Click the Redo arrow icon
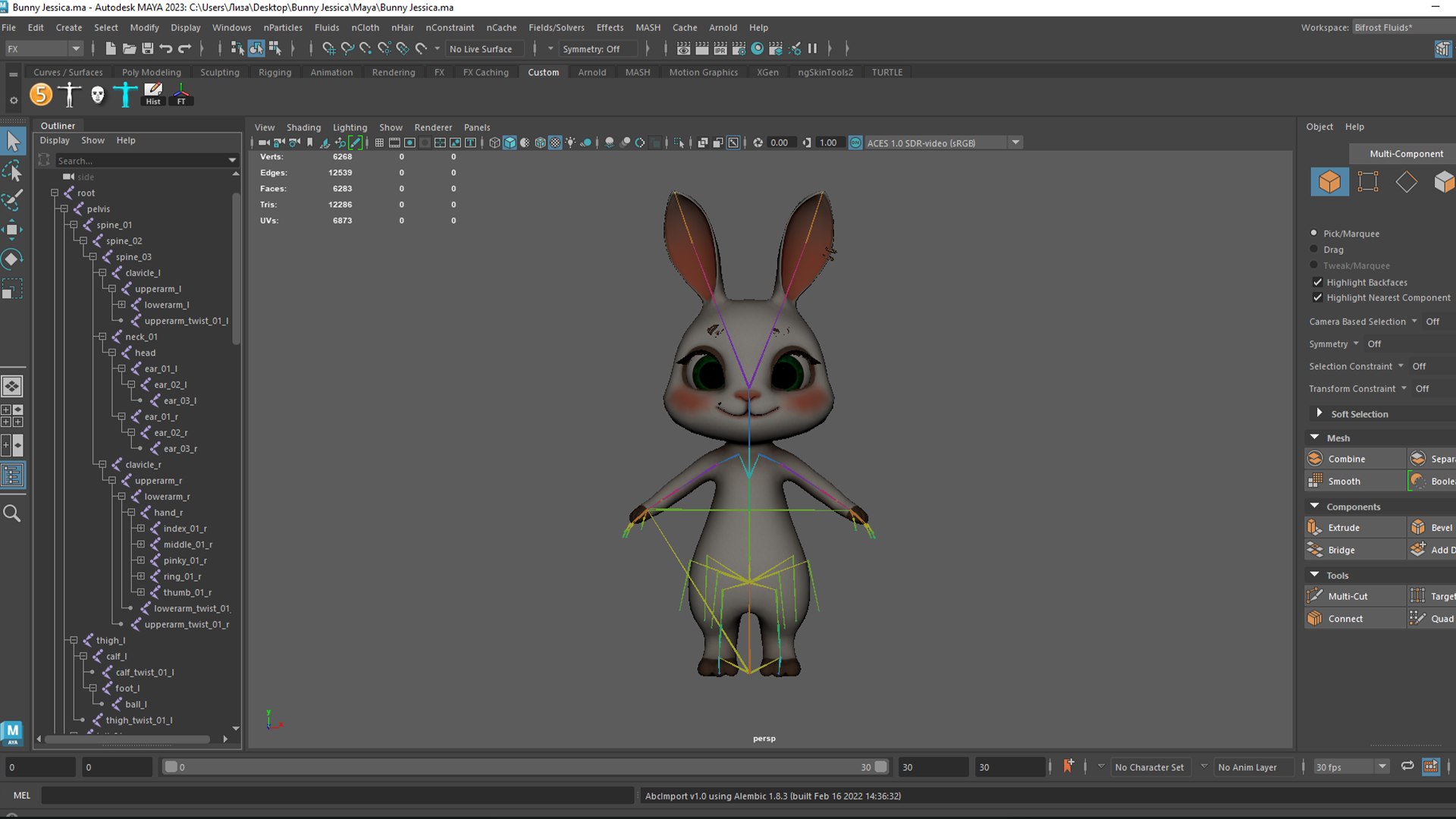The width and height of the screenshot is (1456, 819). click(x=184, y=49)
